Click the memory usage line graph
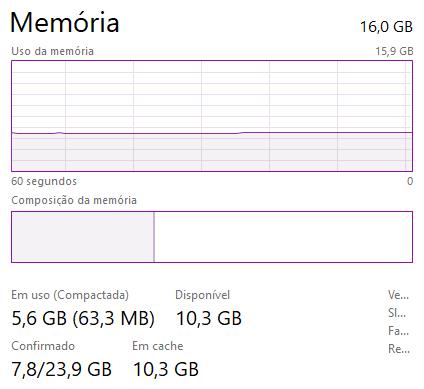 [x=212, y=116]
